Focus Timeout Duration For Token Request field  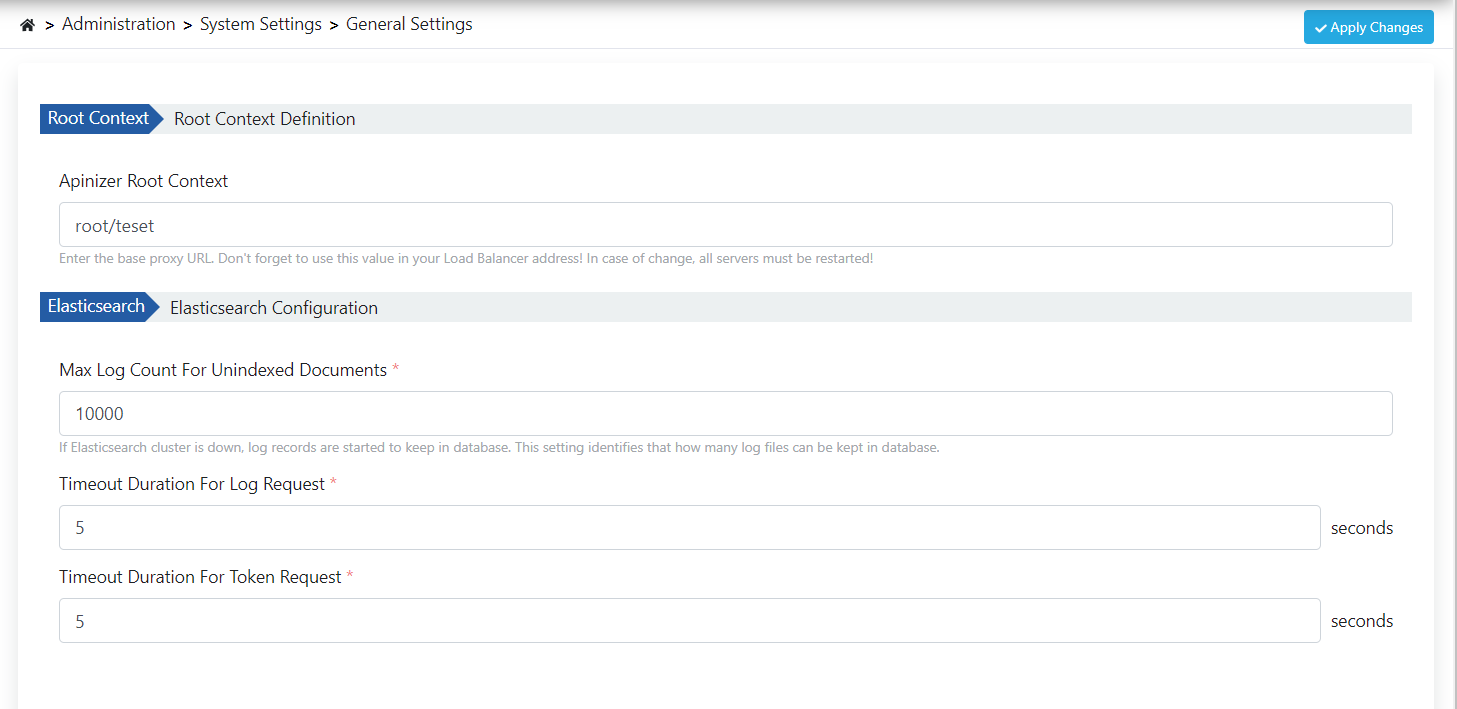point(689,620)
